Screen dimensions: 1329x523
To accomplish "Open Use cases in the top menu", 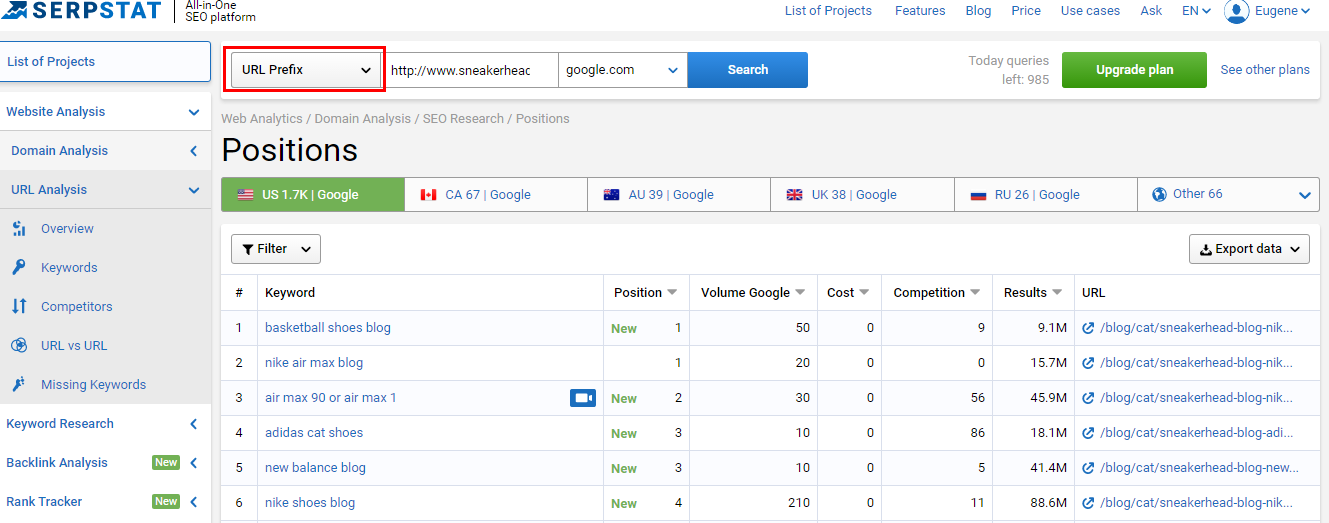I will [x=1091, y=11].
